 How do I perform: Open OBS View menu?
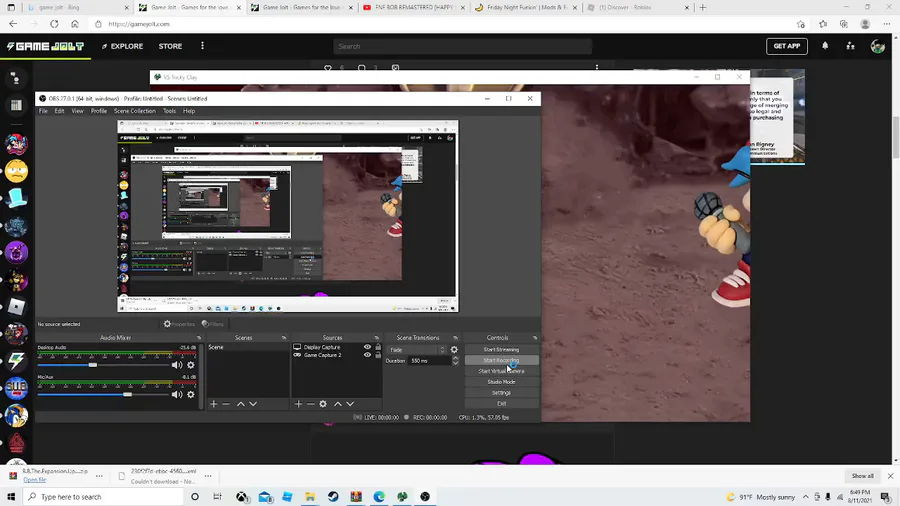tap(77, 111)
